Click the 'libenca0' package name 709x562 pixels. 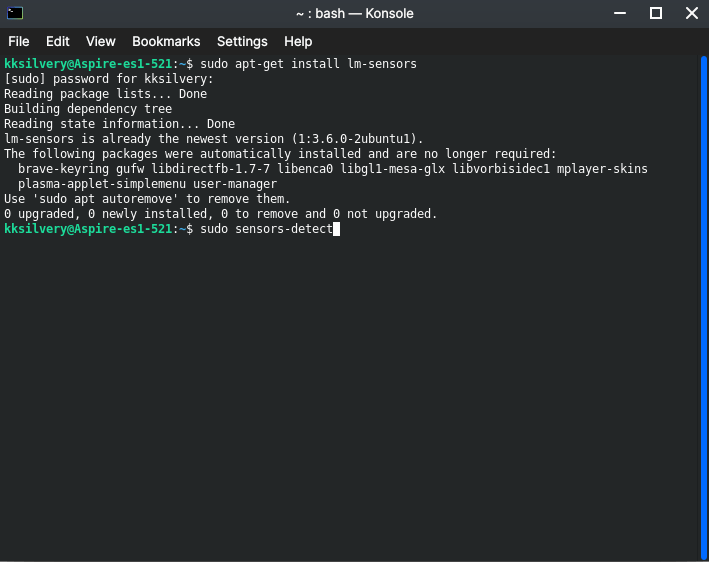pos(305,169)
